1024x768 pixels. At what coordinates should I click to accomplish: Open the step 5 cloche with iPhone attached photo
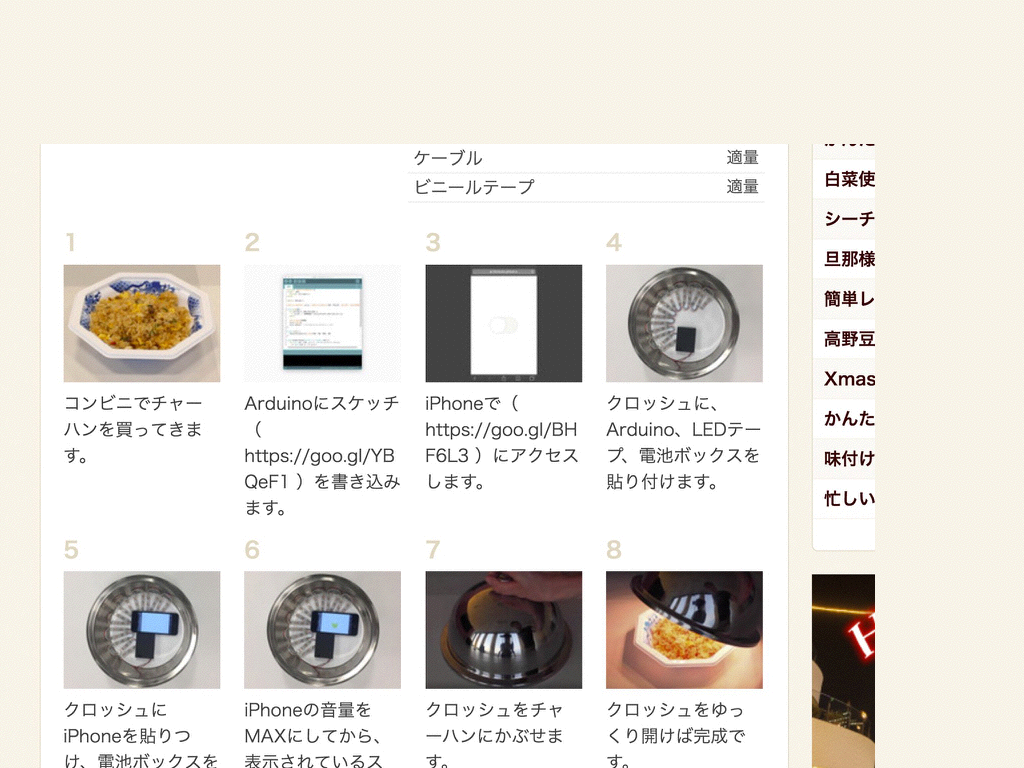click(142, 630)
